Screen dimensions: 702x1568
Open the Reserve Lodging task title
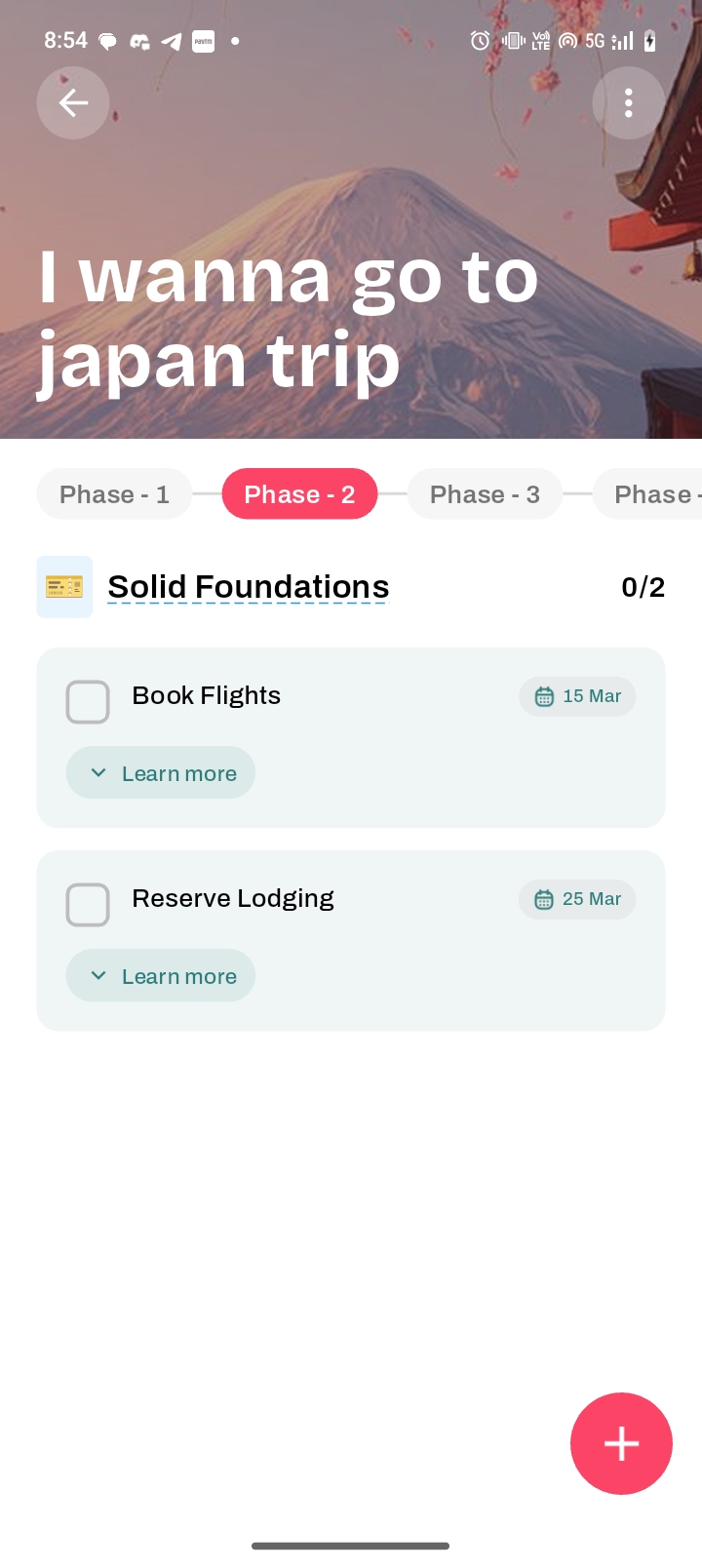232,898
